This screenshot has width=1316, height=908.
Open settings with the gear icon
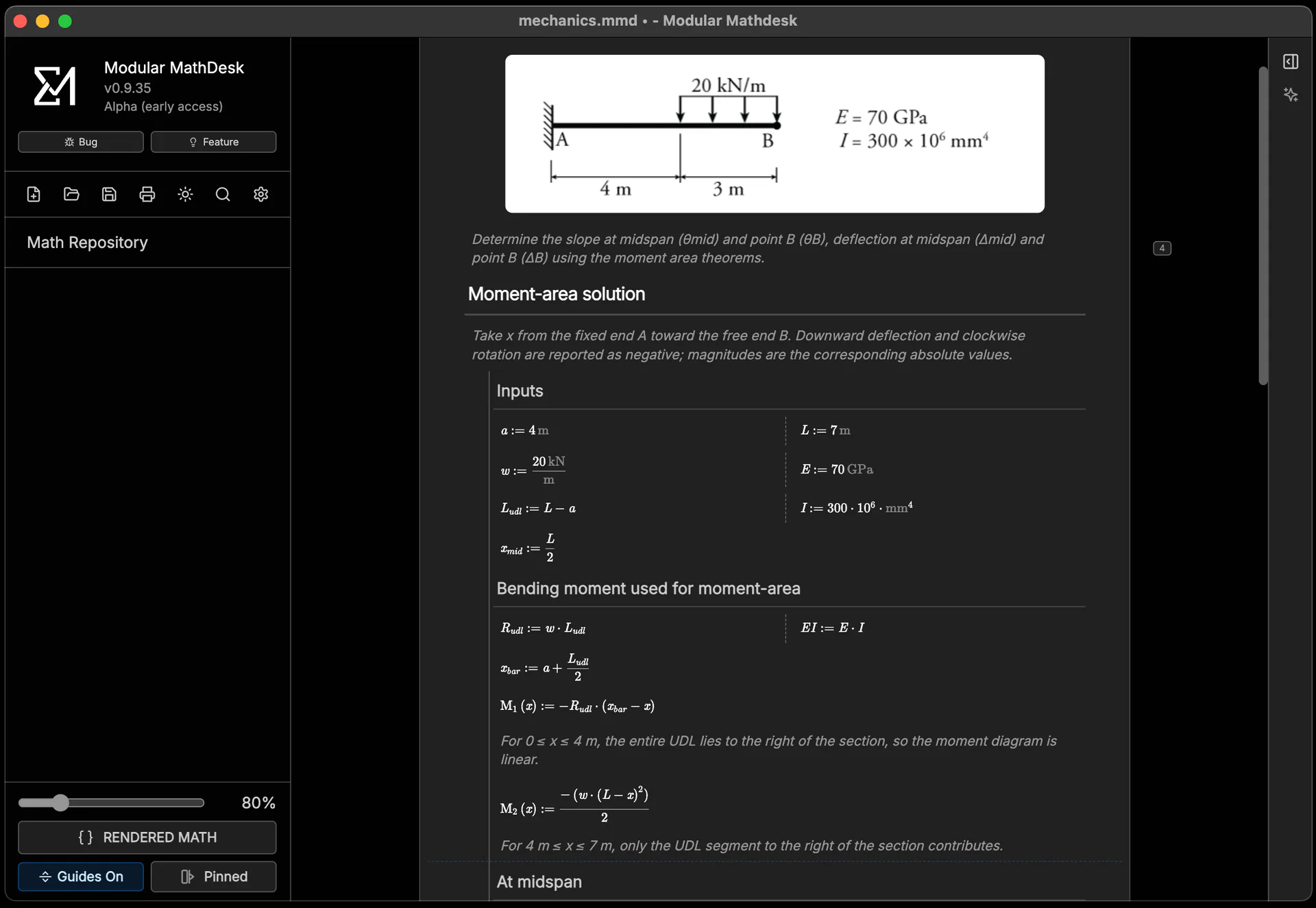pyautogui.click(x=260, y=195)
